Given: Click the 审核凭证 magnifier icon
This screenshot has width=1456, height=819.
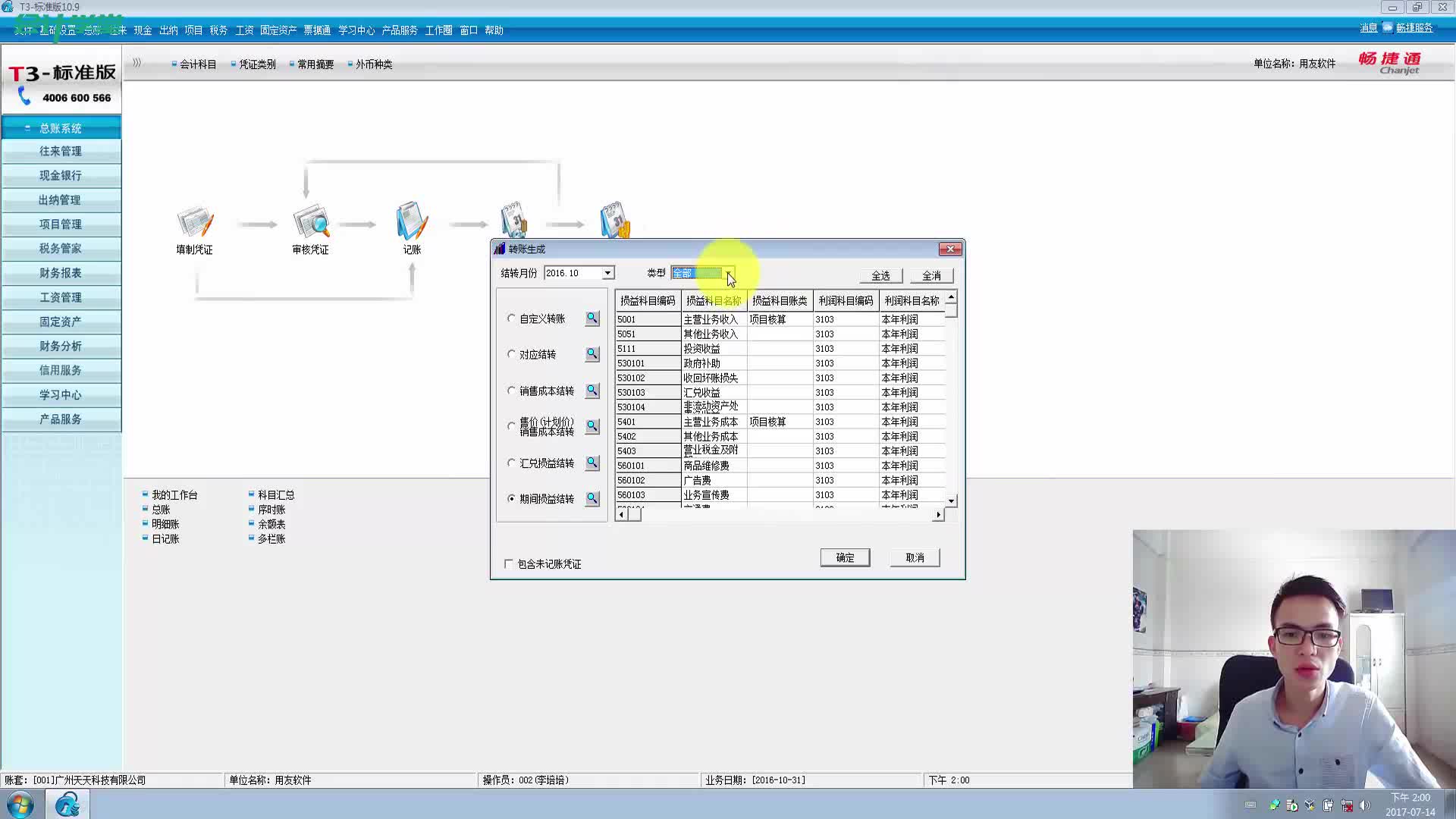Looking at the screenshot, I should [311, 222].
